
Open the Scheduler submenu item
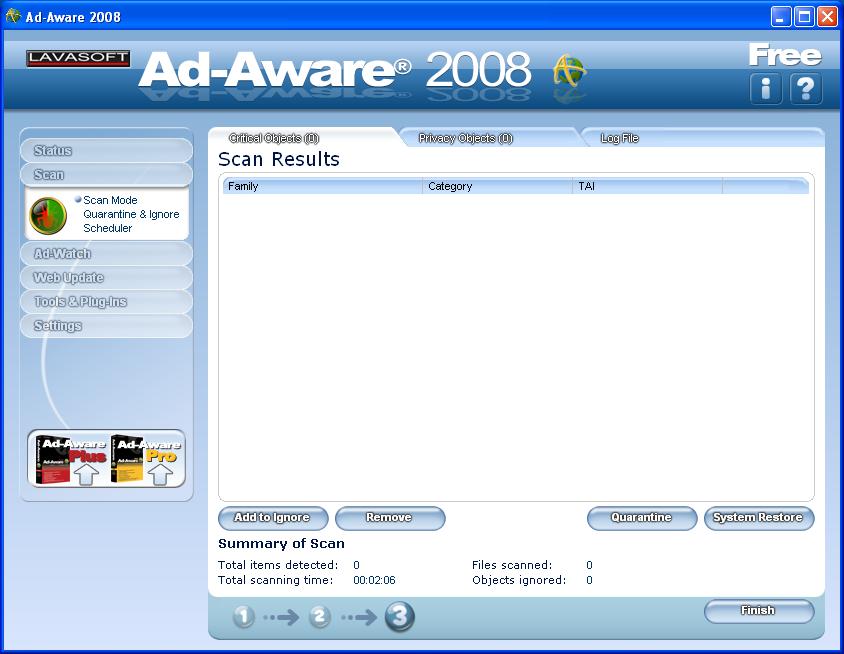pyautogui.click(x=107, y=228)
